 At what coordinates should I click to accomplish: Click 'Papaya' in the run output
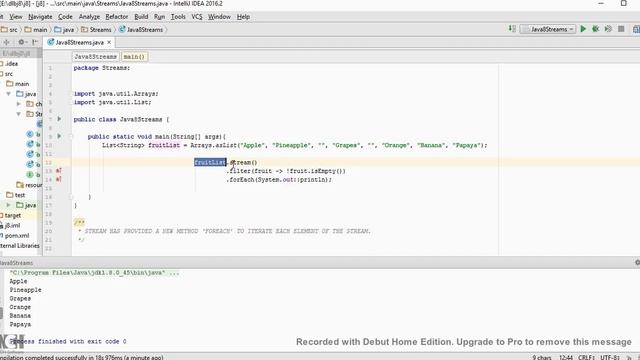(20, 324)
